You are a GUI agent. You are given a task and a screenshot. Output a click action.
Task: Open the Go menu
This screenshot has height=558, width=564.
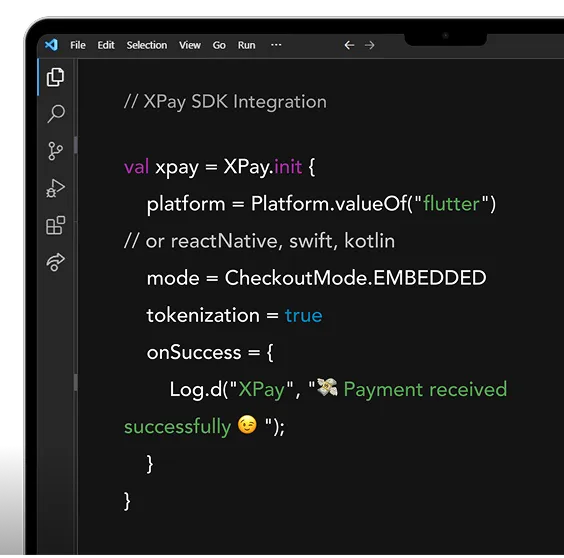(219, 45)
